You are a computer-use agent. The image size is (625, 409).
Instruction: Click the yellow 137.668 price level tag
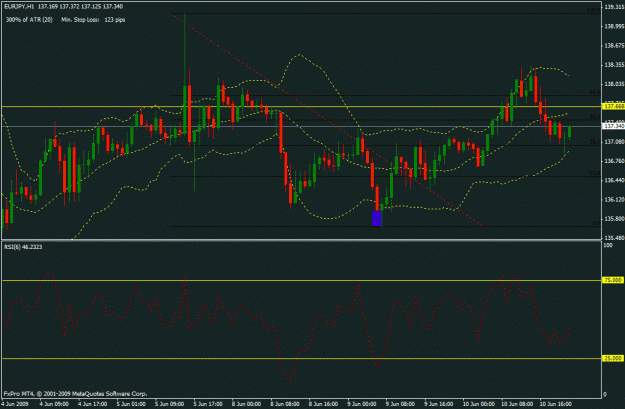[614, 106]
